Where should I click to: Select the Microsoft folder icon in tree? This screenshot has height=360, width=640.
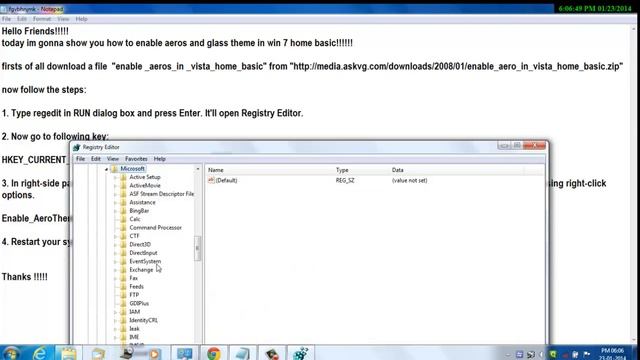point(114,169)
